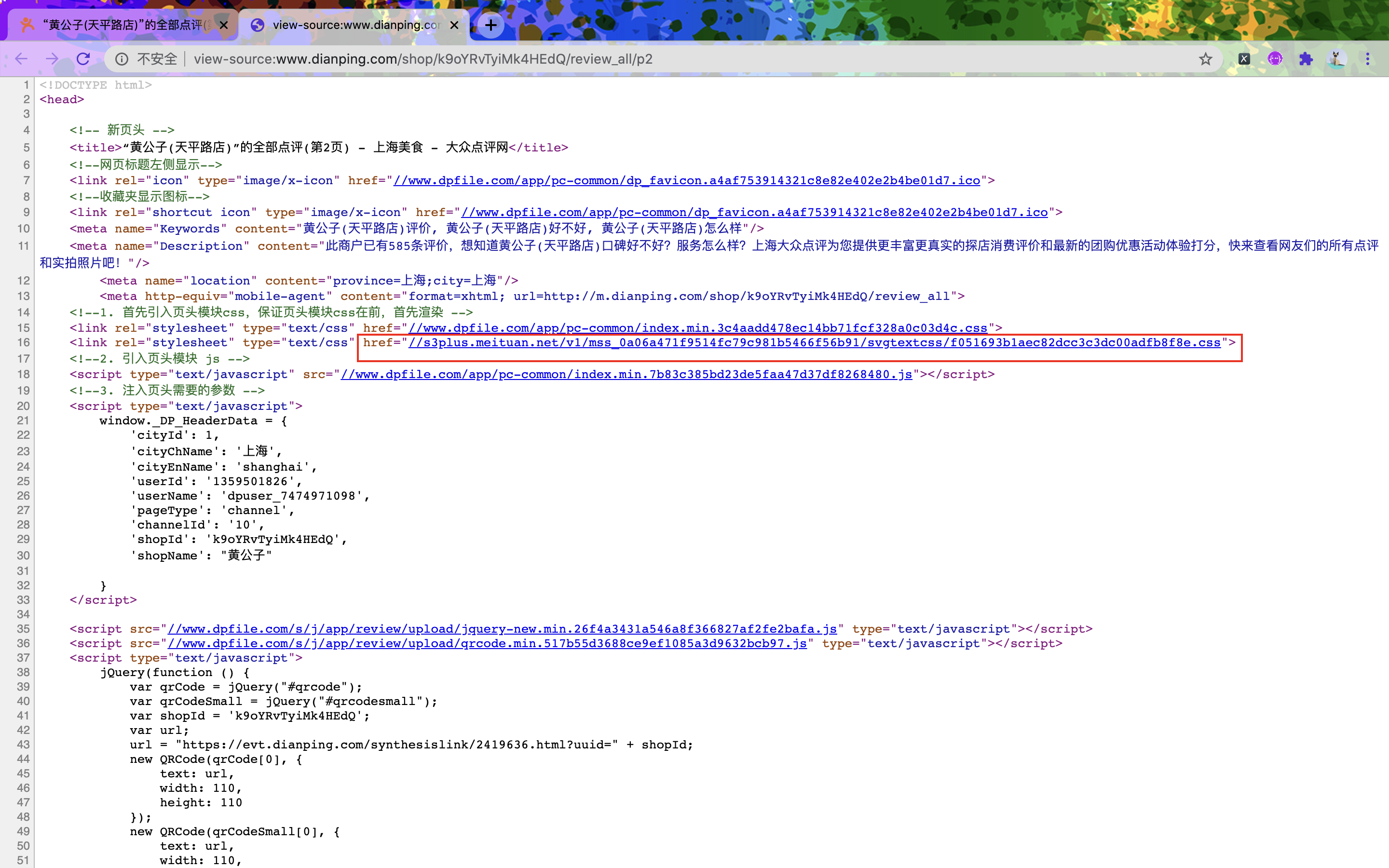This screenshot has width=1389, height=868.
Task: Open the jquery-new.min js link
Action: [x=502, y=629]
